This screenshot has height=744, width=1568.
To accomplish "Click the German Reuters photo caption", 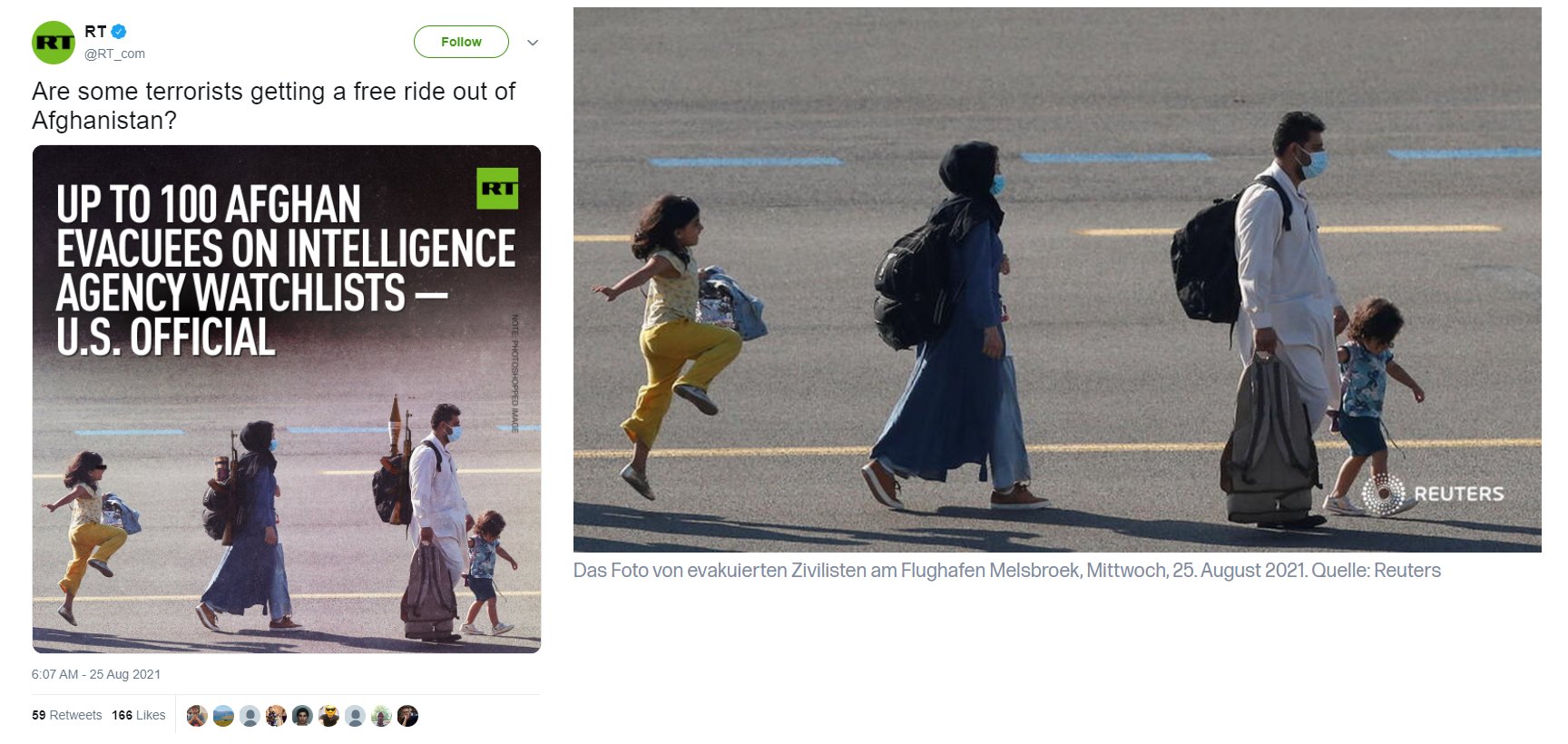I will [x=1007, y=571].
